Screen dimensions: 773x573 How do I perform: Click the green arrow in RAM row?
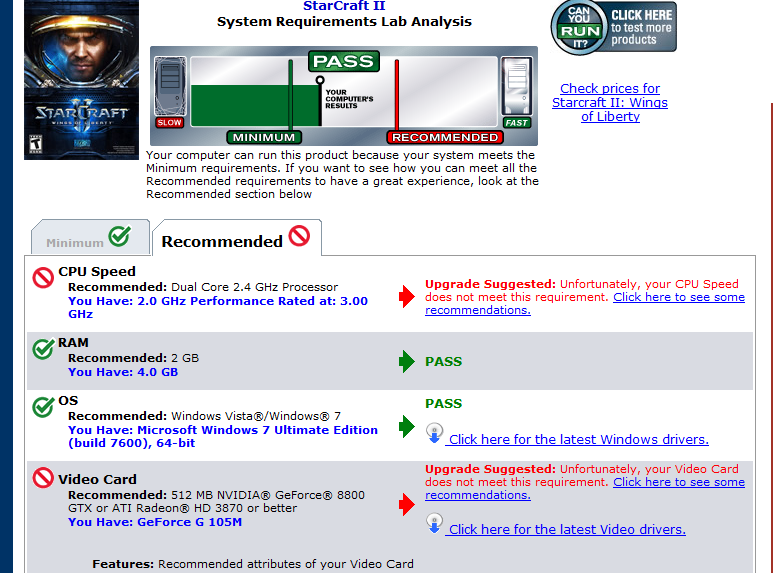[x=407, y=361]
